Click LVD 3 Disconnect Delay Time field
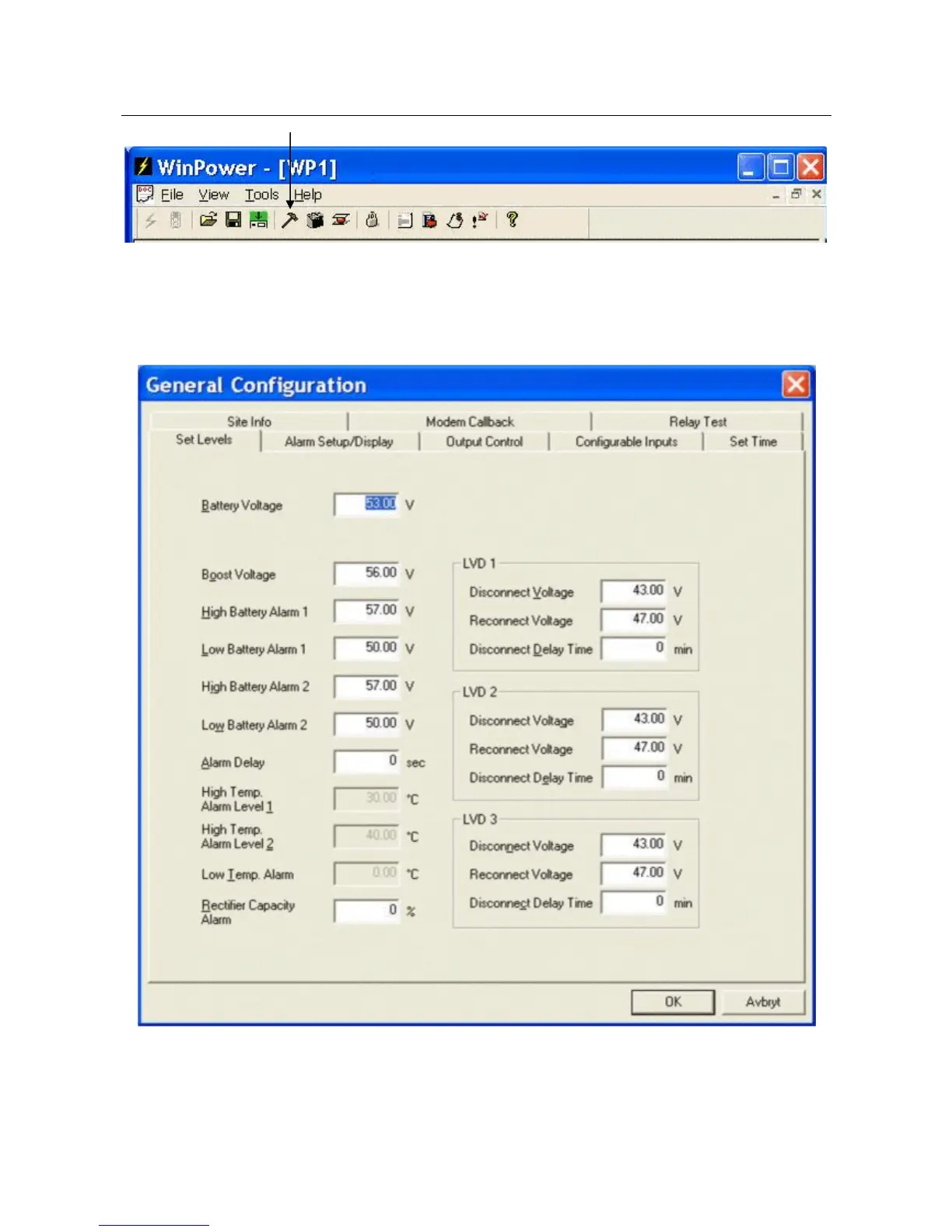The width and height of the screenshot is (952, 1232). pyautogui.click(x=633, y=902)
